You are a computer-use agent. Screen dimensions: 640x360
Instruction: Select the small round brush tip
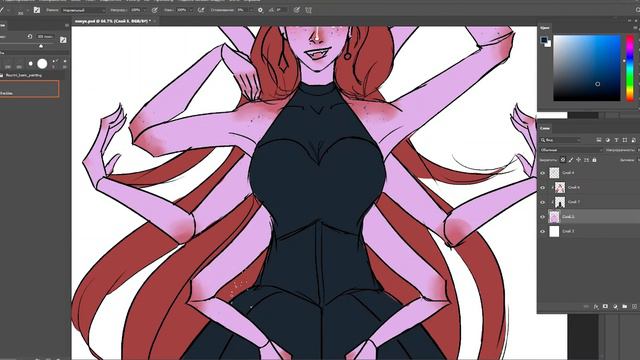point(31,64)
